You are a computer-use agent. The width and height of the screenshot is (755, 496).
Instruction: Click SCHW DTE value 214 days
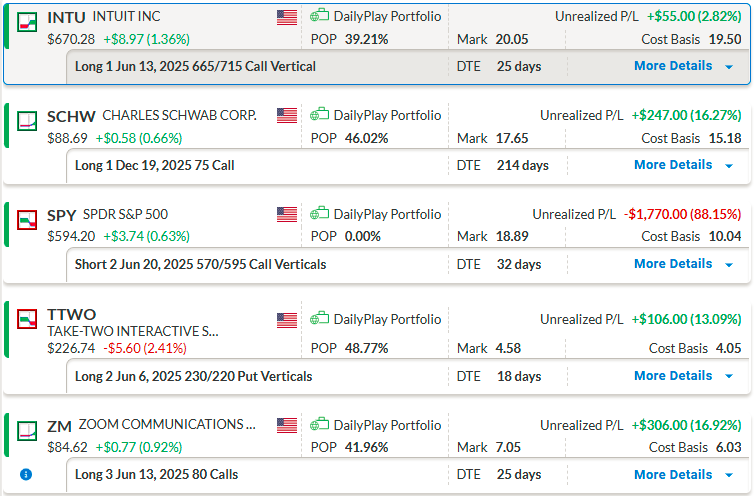pyautogui.click(x=523, y=165)
